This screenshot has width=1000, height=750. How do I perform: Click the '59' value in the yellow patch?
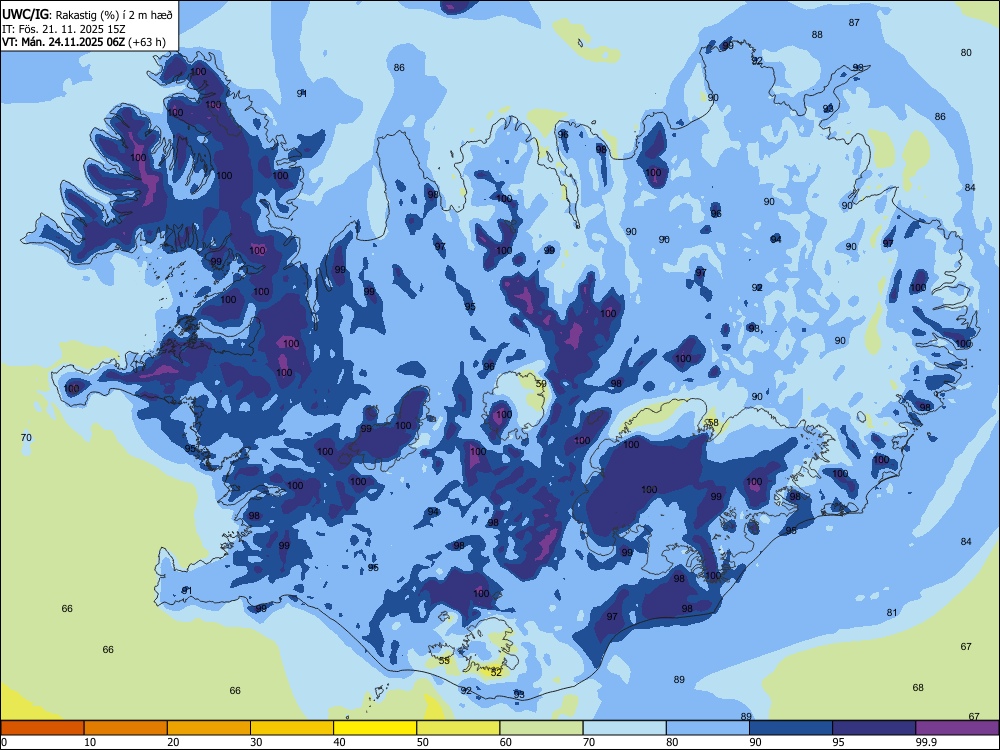click(x=541, y=384)
